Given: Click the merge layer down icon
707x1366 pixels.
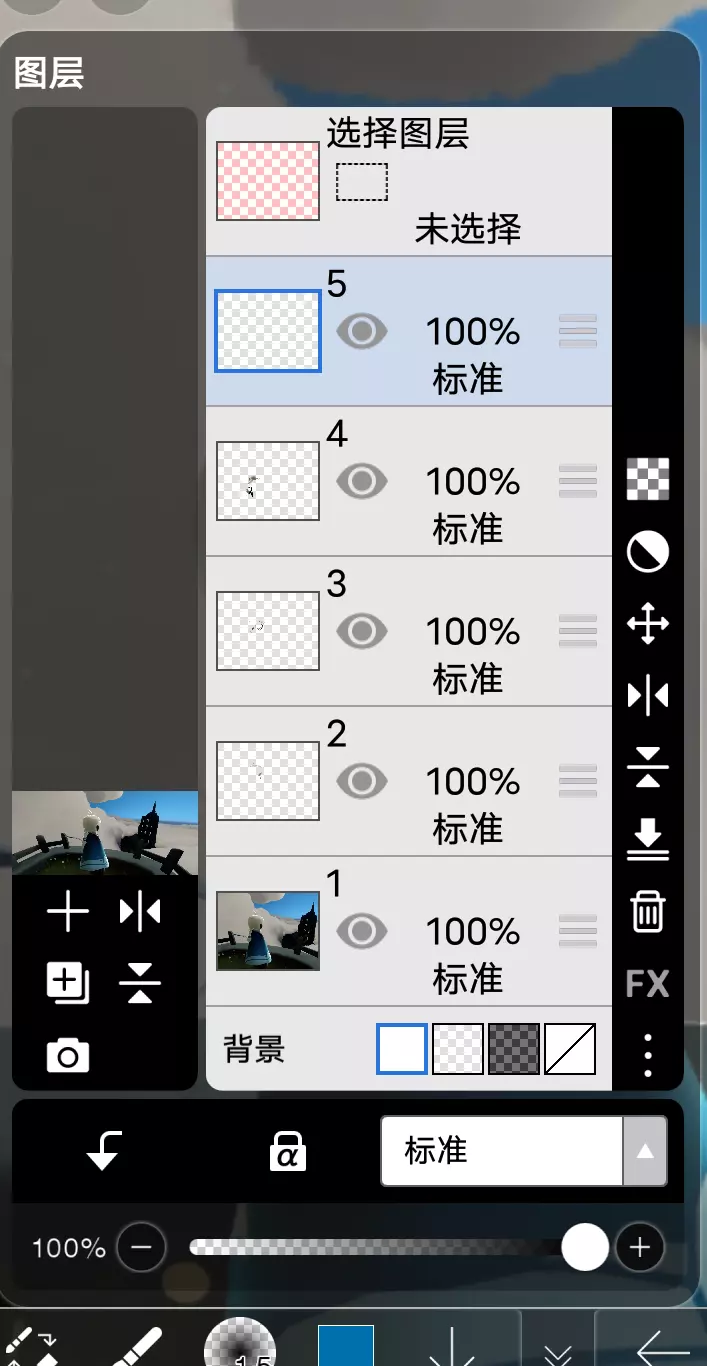Looking at the screenshot, I should tap(647, 838).
